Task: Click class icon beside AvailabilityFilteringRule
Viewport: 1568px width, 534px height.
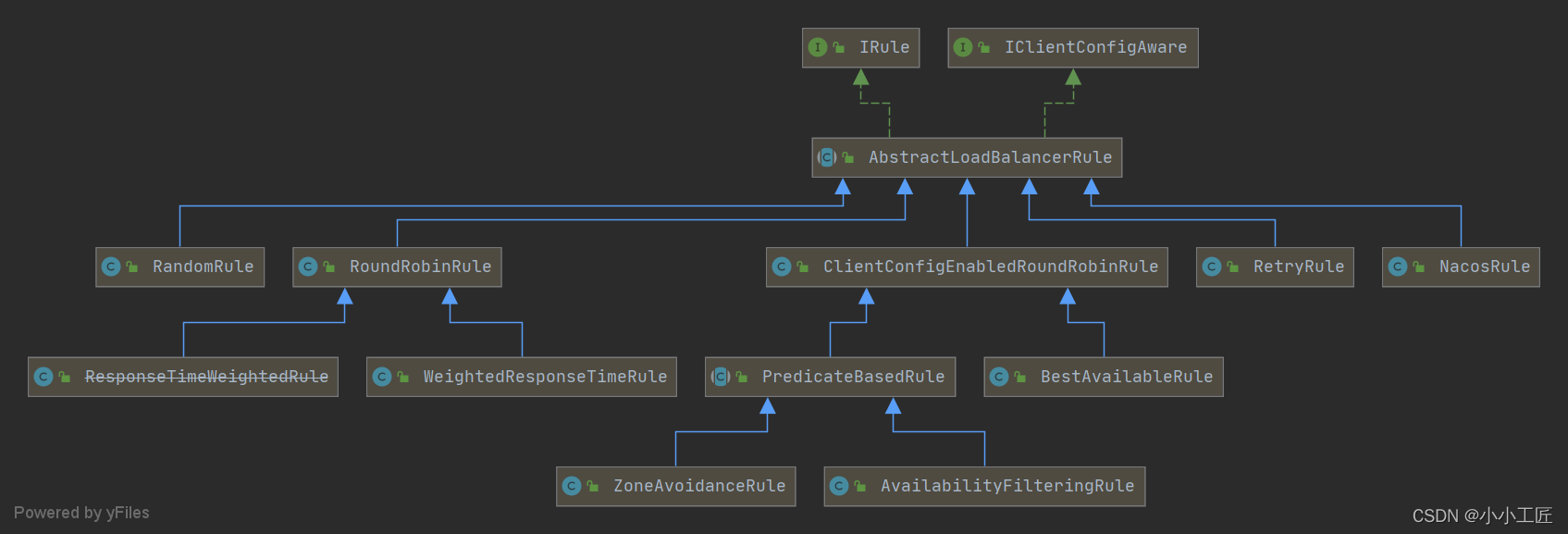Action: tap(839, 486)
